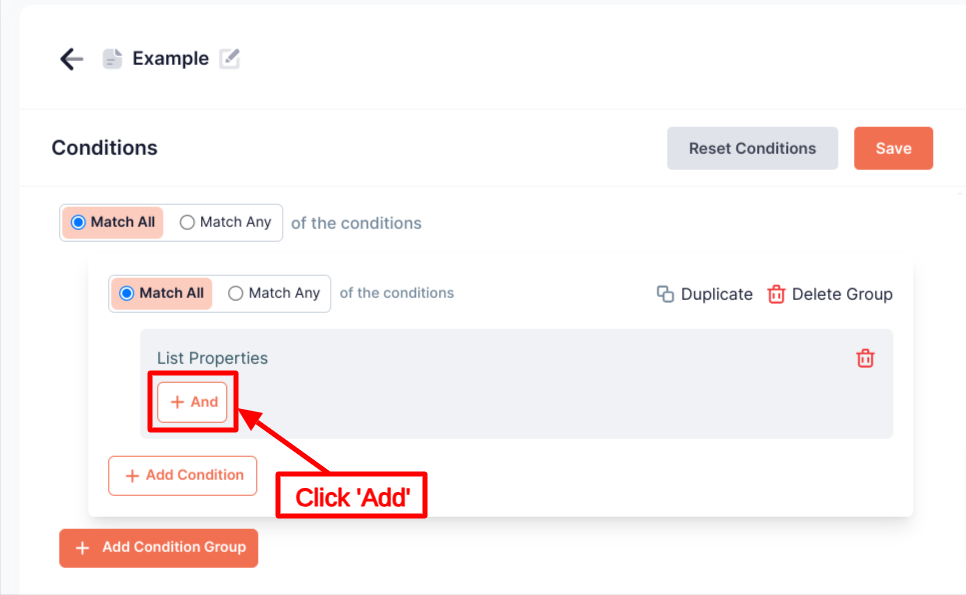Image resolution: width=966 pixels, height=595 pixels.
Task: Choose Match Any inside the condition group
Action: point(236,293)
